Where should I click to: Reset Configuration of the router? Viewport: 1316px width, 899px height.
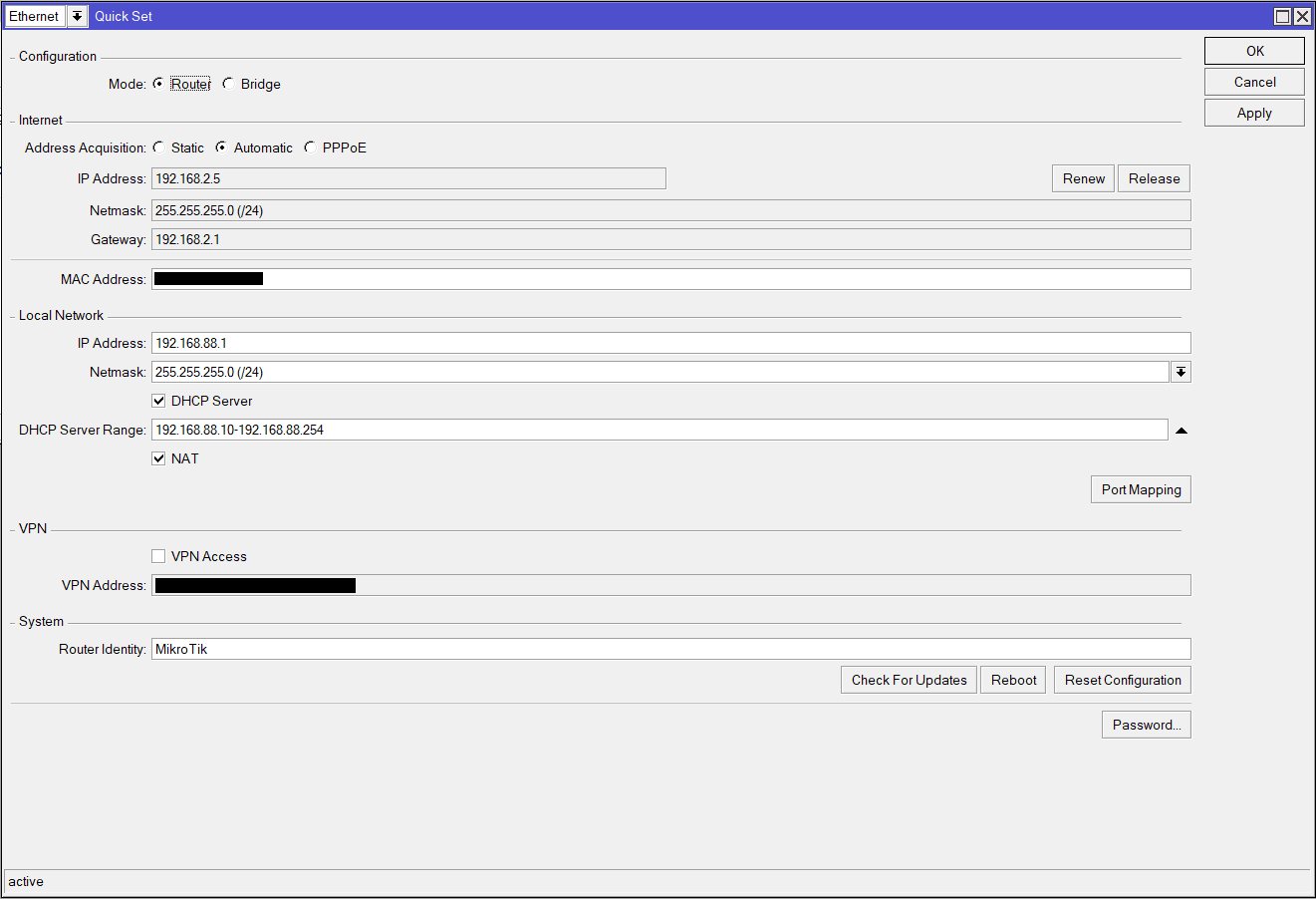pyautogui.click(x=1122, y=679)
